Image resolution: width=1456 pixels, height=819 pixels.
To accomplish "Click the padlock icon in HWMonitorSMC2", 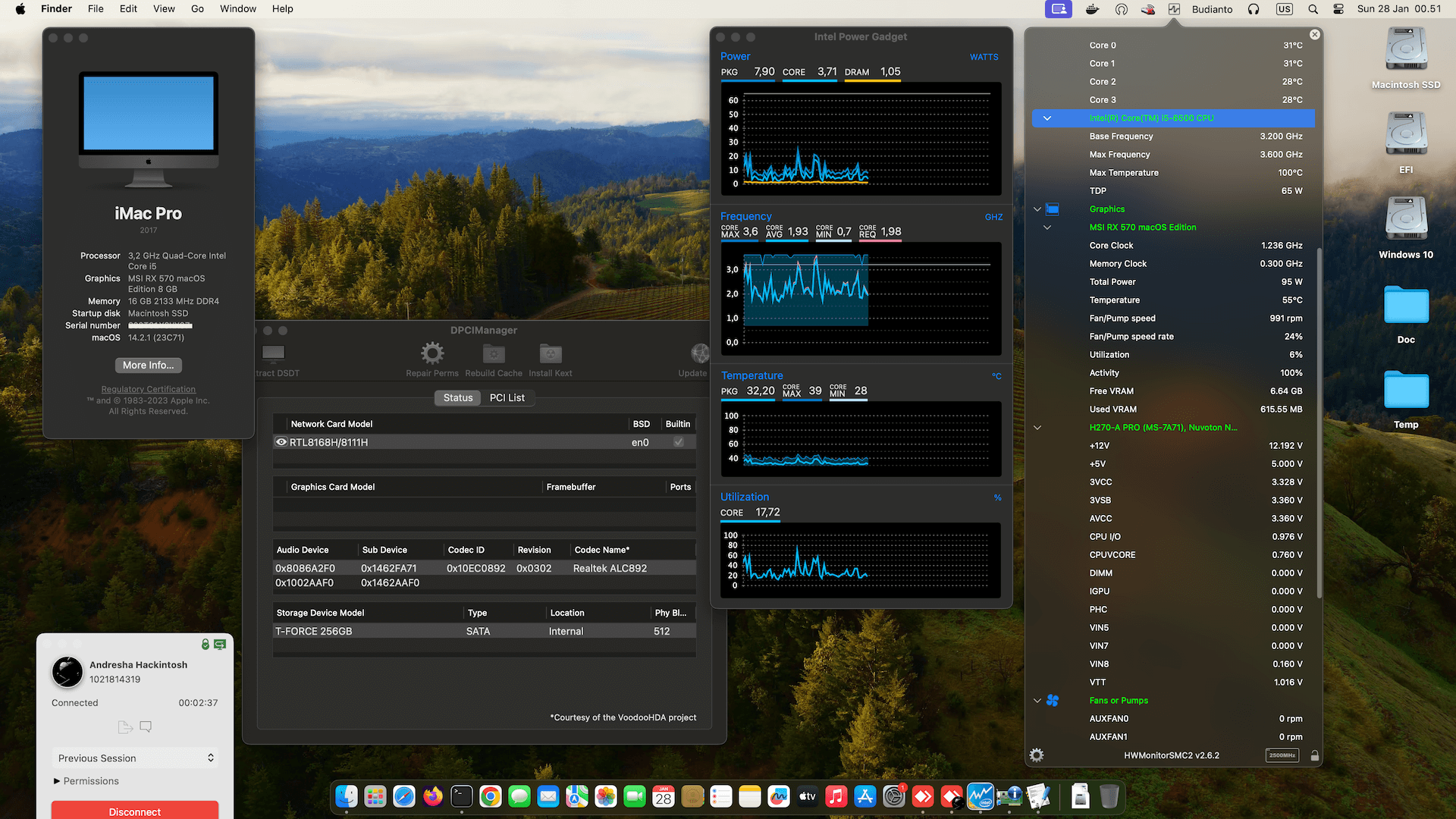I will click(1314, 755).
